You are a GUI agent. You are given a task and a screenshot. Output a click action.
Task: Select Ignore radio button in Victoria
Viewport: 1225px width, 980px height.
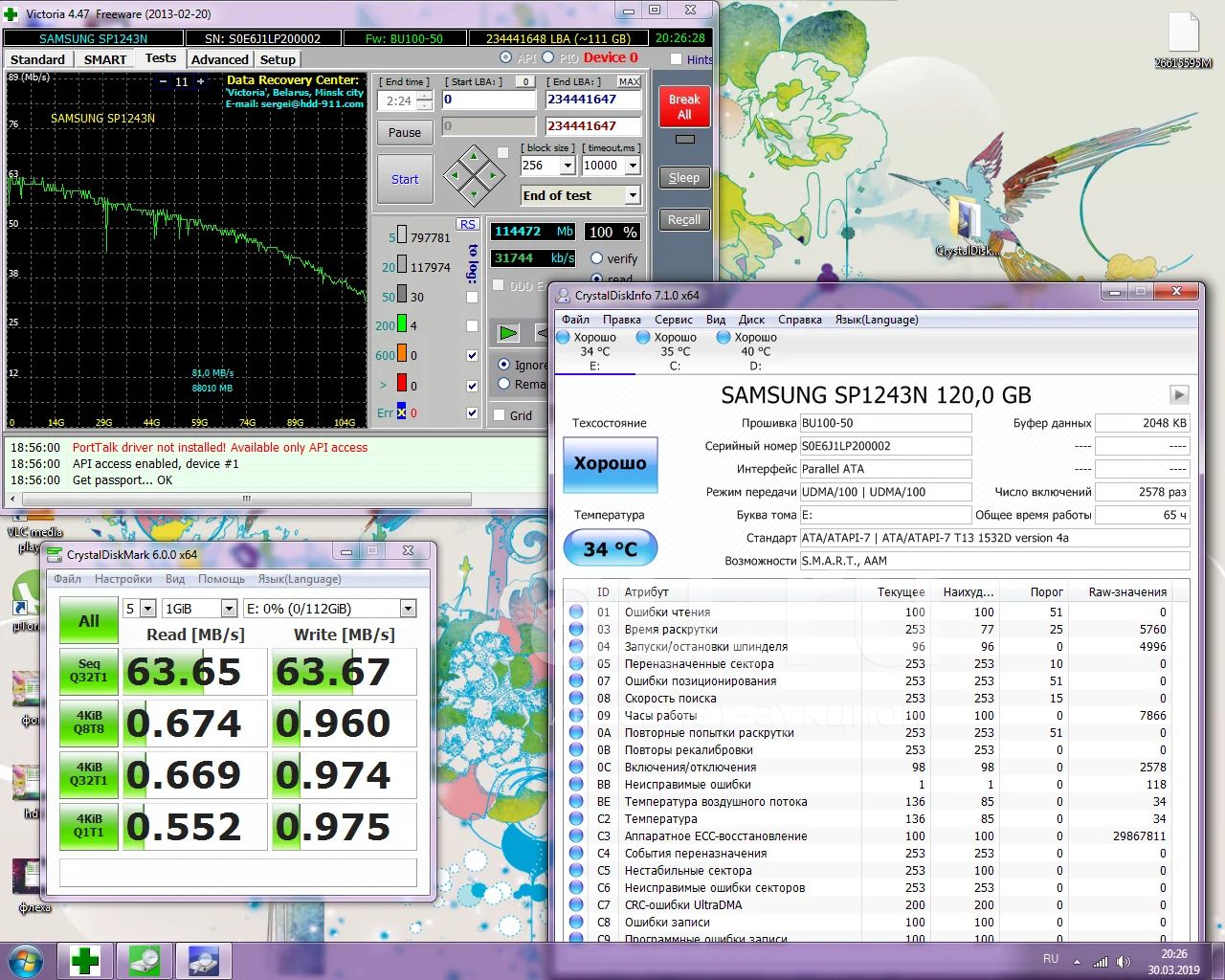pos(503,365)
